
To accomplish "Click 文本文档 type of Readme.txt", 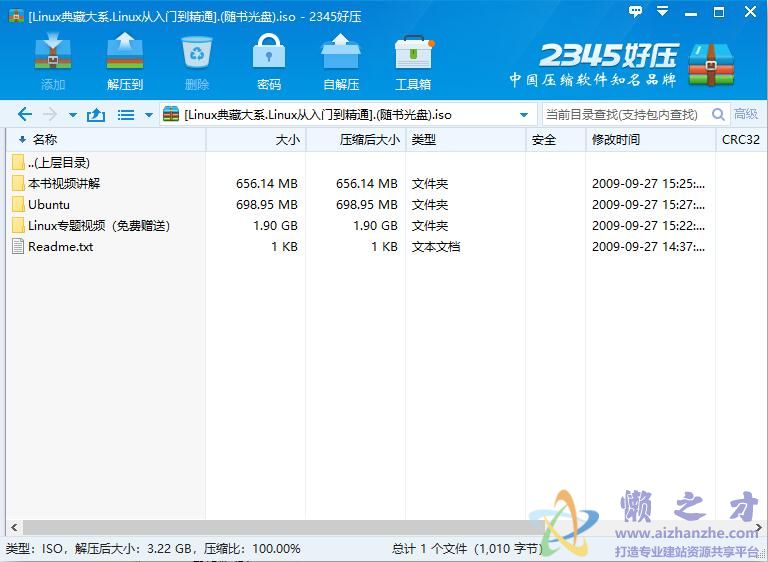I will tap(436, 247).
